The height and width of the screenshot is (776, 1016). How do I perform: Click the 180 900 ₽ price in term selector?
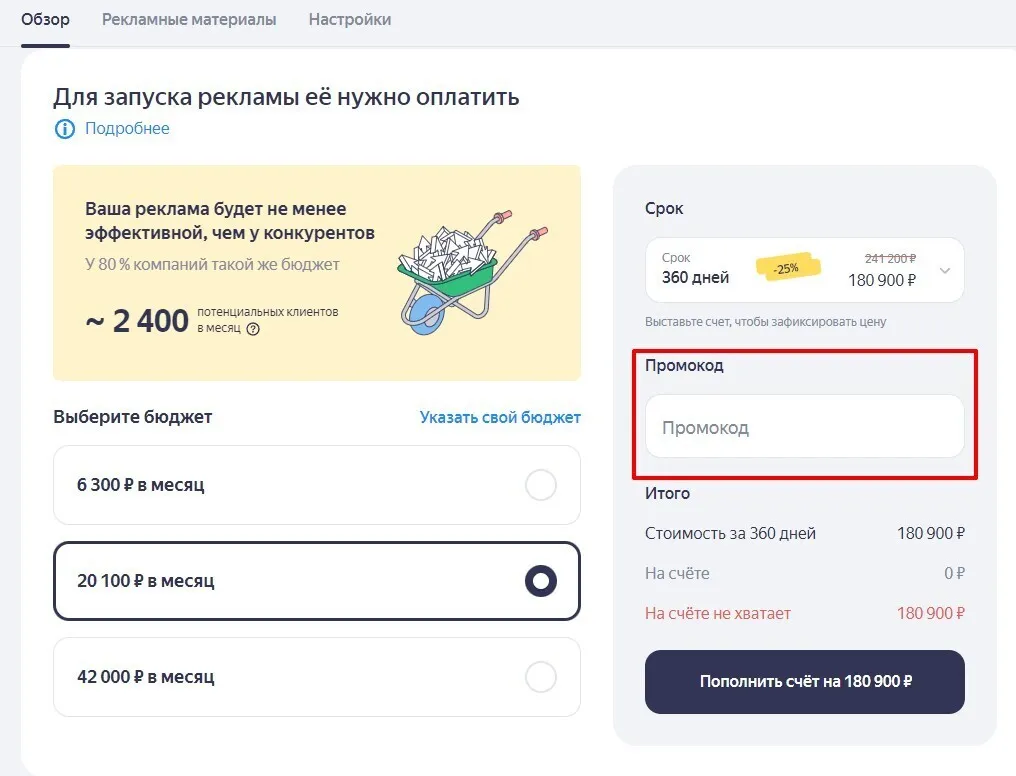click(882, 280)
